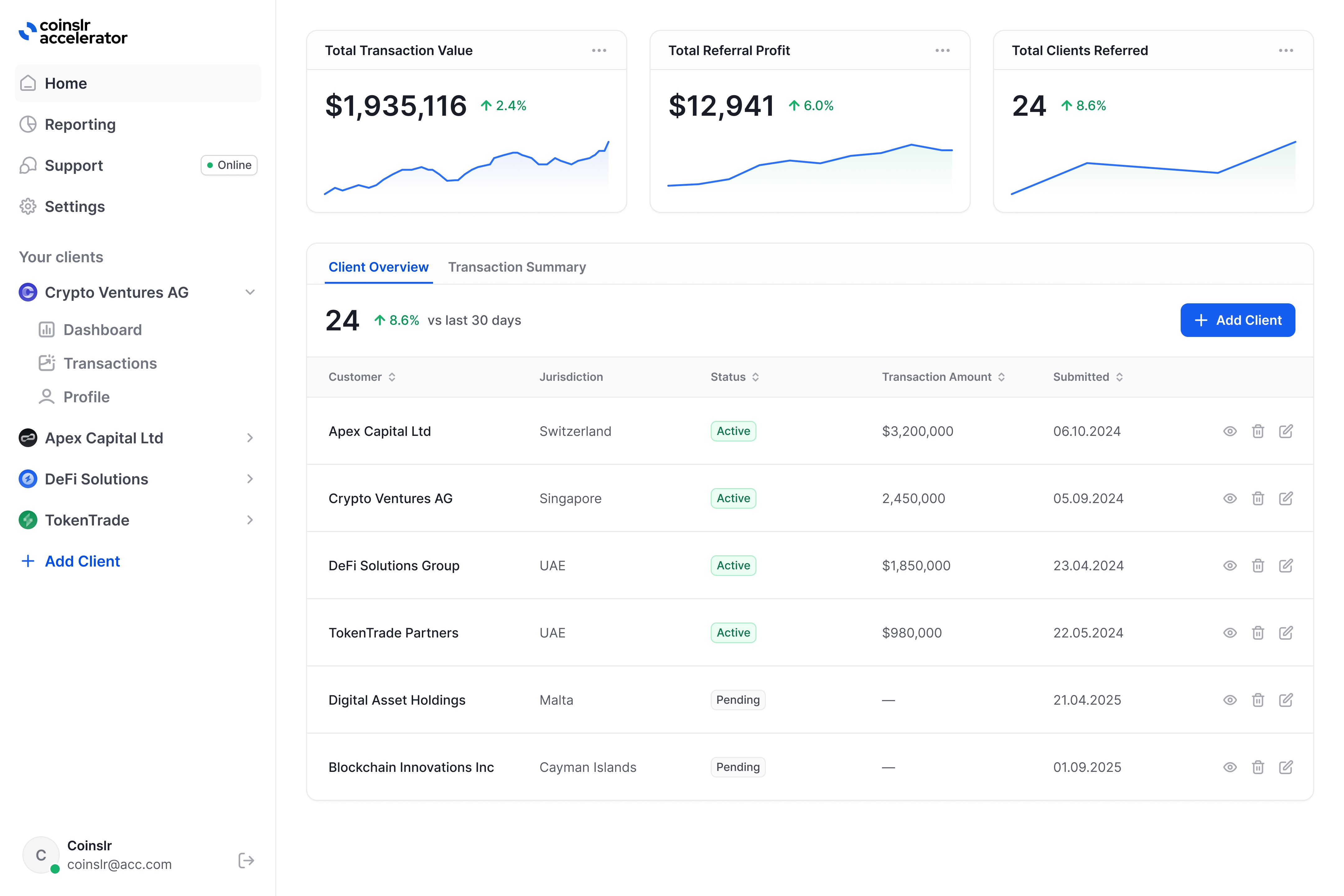Show details for Apex Capital Ltd row
The height and width of the screenshot is (896, 1344).
(1230, 432)
